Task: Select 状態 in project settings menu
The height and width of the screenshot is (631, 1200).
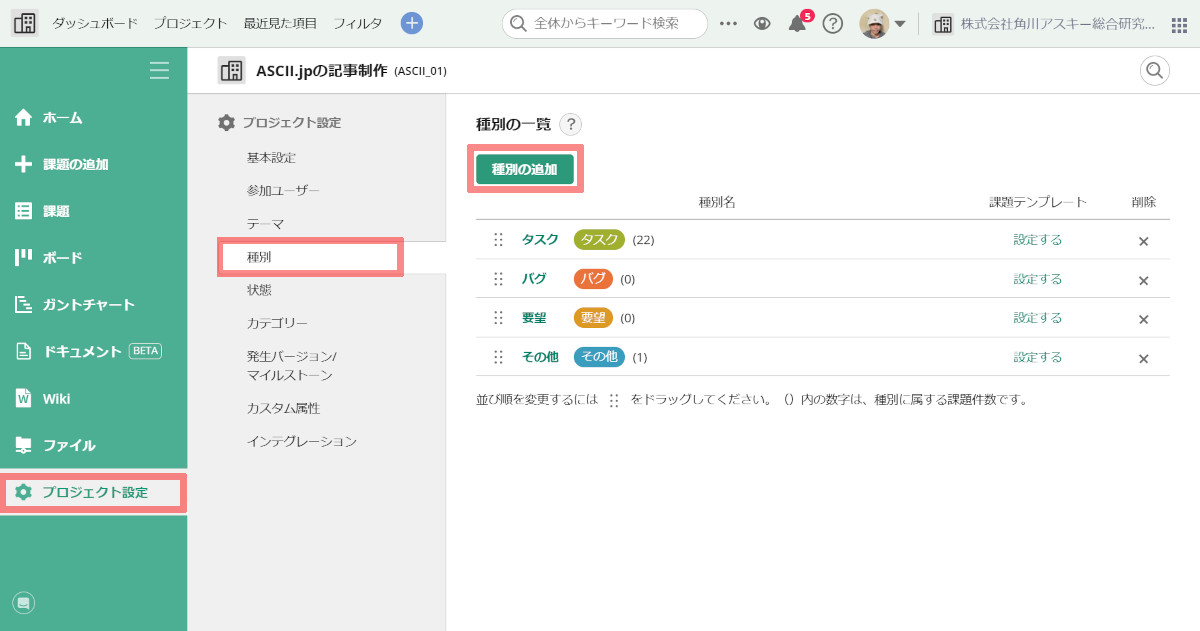Action: pyautogui.click(x=259, y=290)
